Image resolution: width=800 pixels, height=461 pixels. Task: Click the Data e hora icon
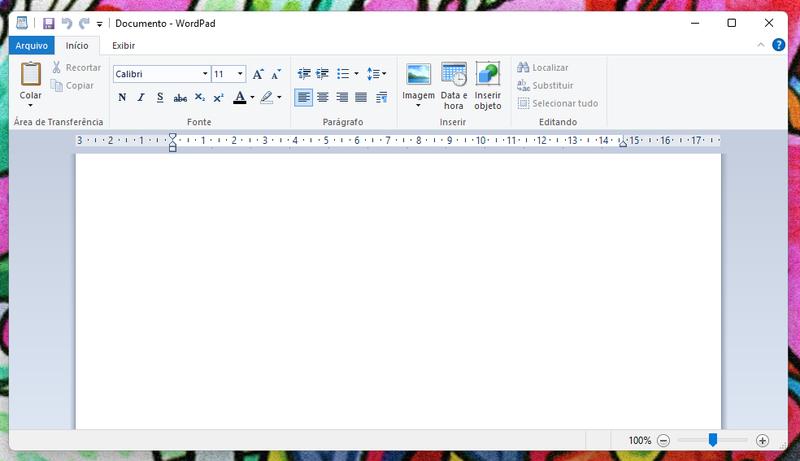tap(454, 86)
